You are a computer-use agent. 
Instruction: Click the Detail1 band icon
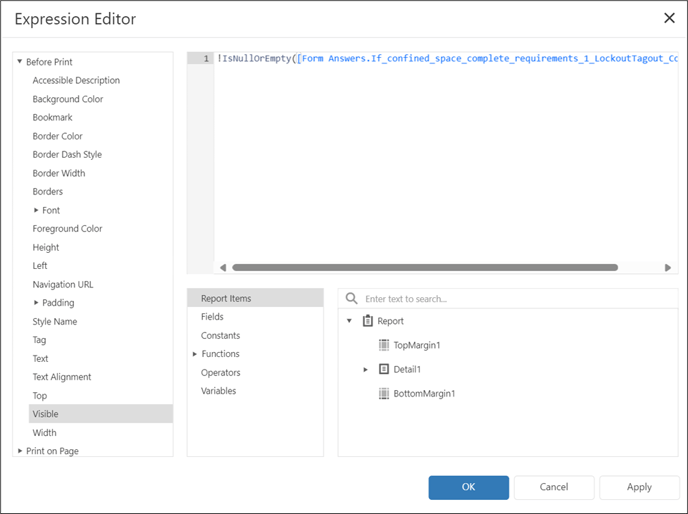[384, 369]
